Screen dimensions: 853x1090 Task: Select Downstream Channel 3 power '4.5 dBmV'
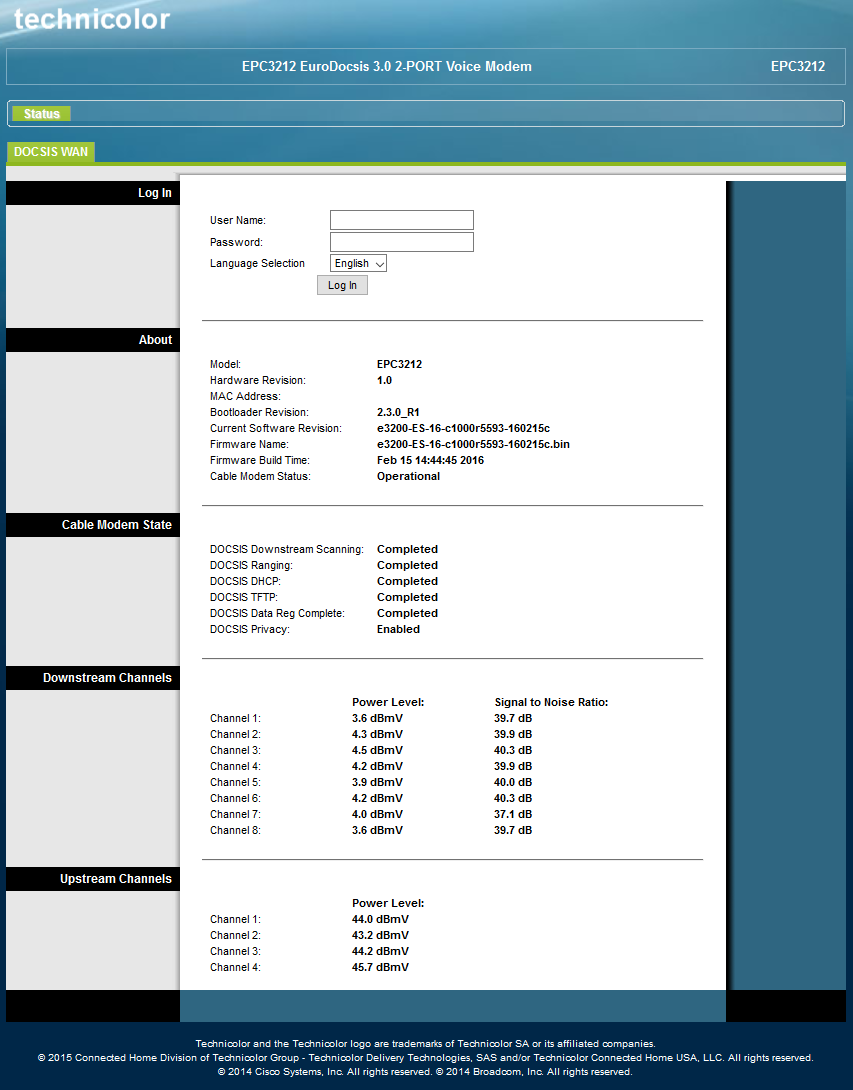(x=377, y=750)
